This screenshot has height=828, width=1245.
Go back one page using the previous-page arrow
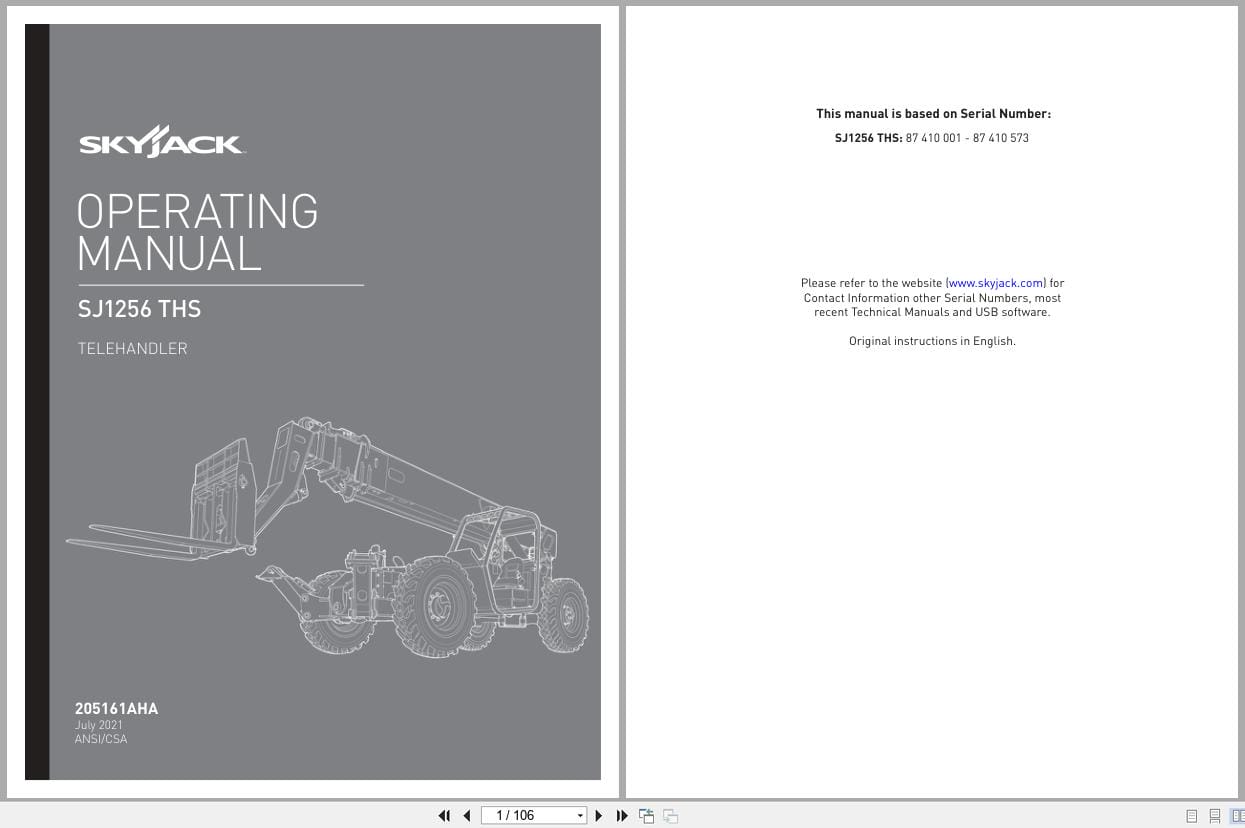(x=467, y=815)
